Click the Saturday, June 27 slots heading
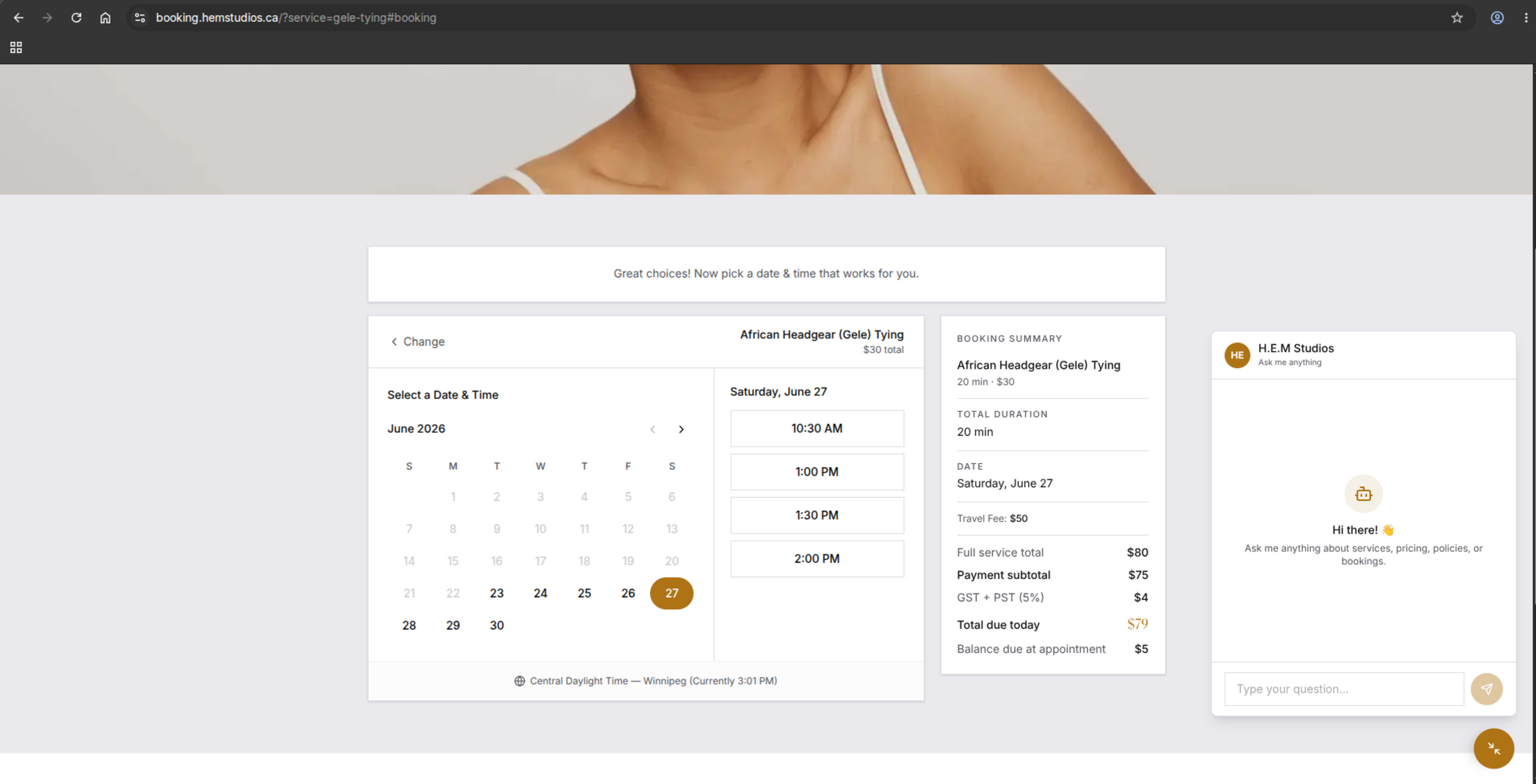 point(778,392)
